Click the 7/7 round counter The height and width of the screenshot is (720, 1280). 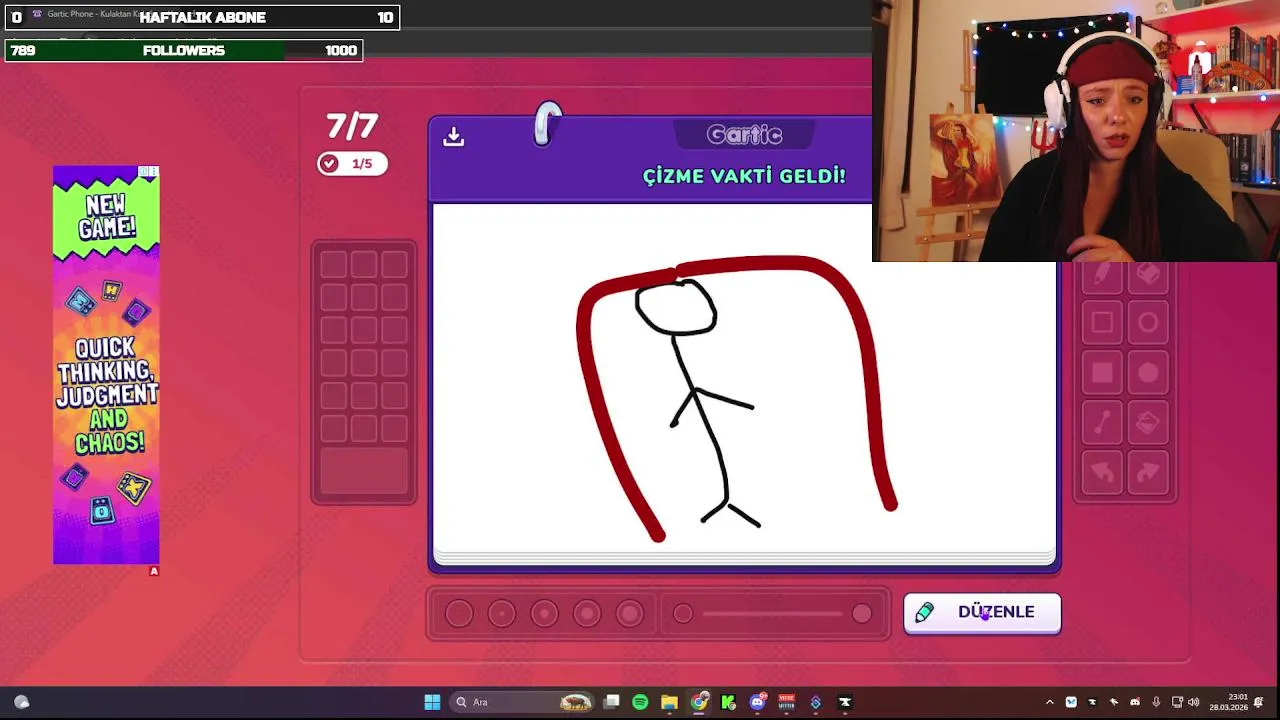[x=352, y=126]
